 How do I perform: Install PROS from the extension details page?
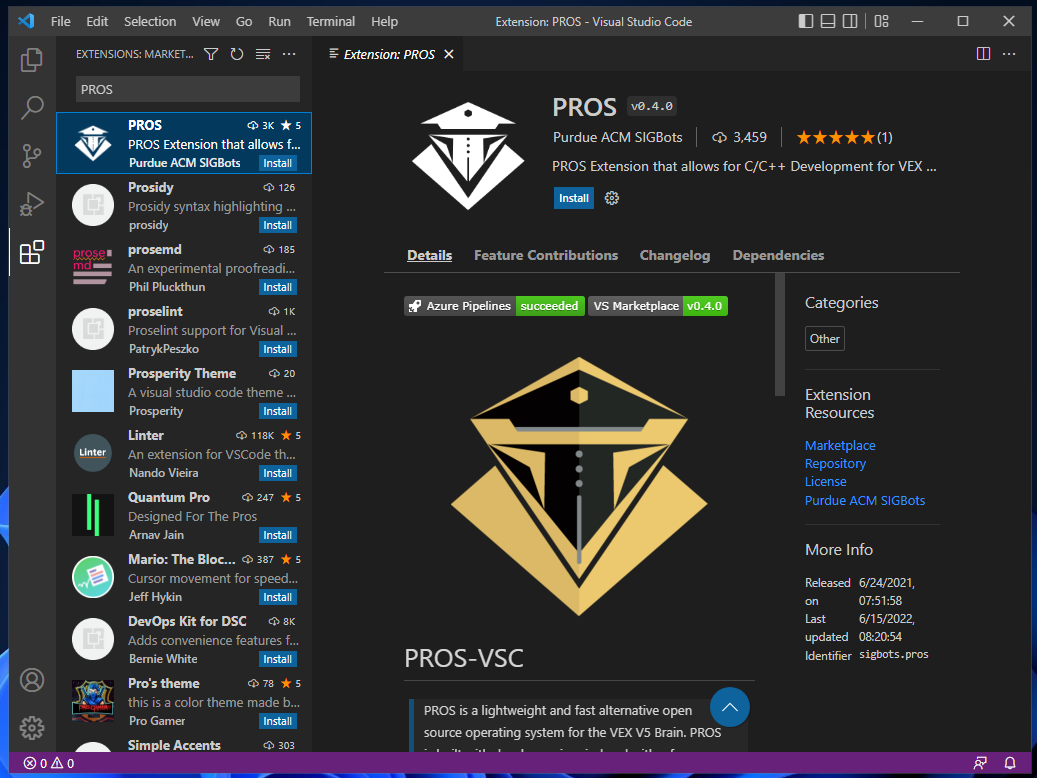click(x=573, y=198)
